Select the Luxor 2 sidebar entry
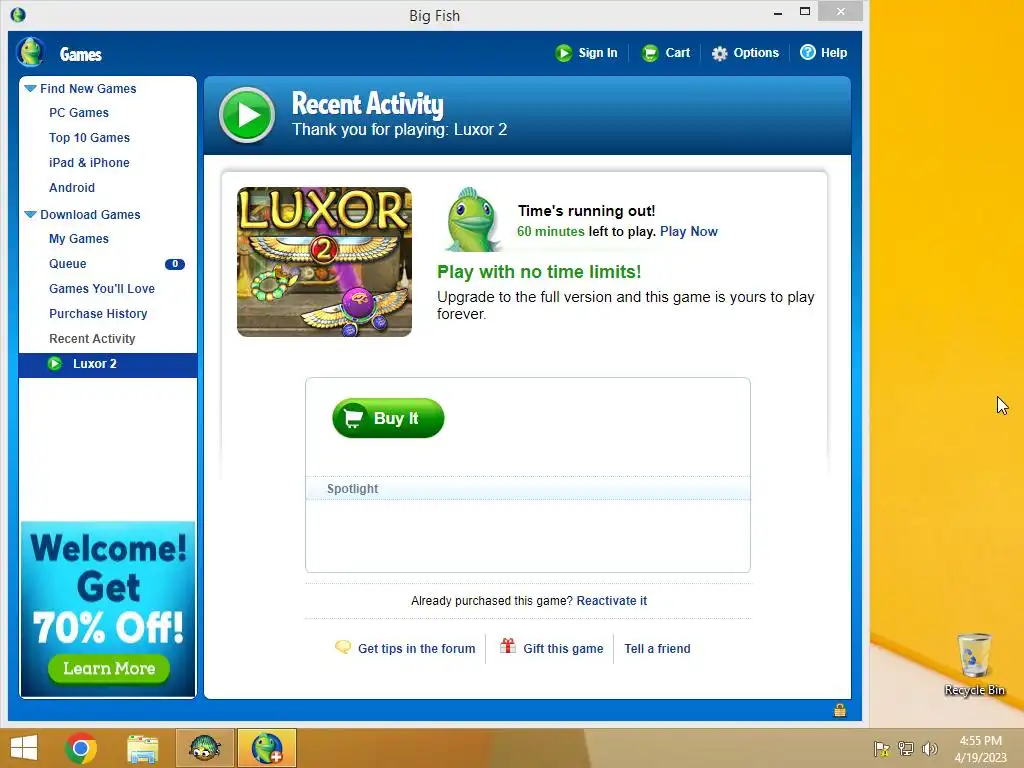 tap(108, 365)
